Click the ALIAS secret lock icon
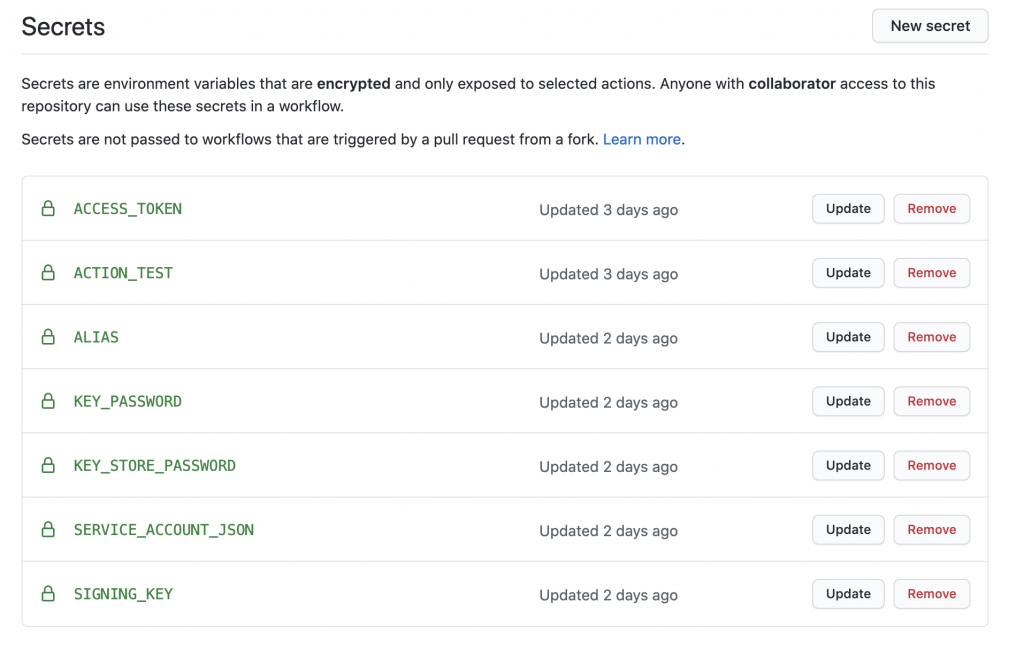 (x=48, y=337)
